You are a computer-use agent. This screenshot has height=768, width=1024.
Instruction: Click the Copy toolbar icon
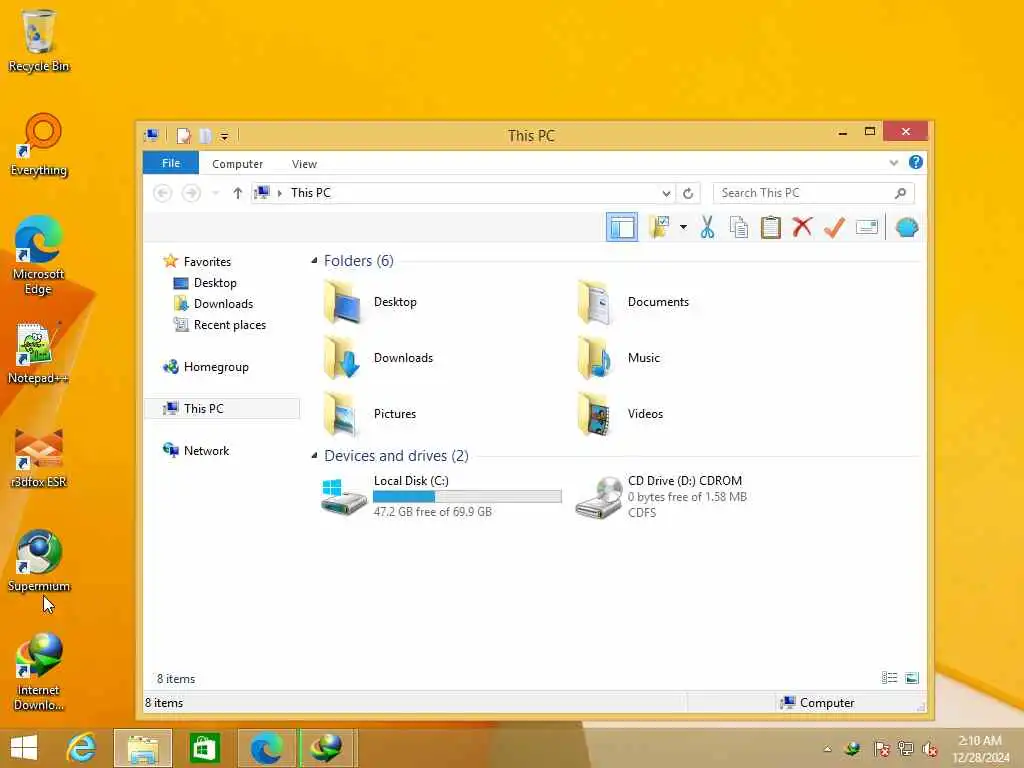(739, 227)
